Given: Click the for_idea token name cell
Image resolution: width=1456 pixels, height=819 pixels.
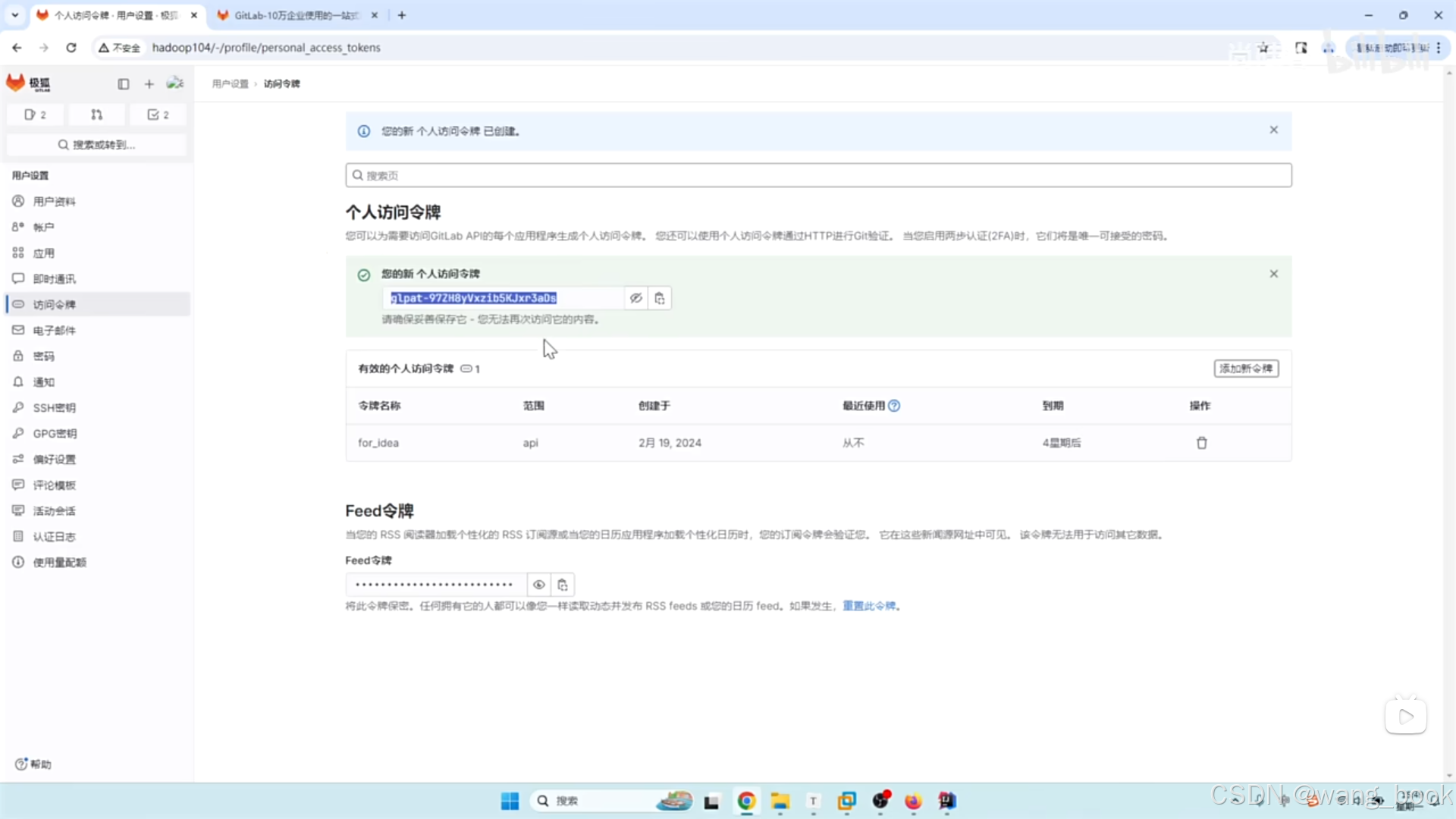Looking at the screenshot, I should 378,443.
